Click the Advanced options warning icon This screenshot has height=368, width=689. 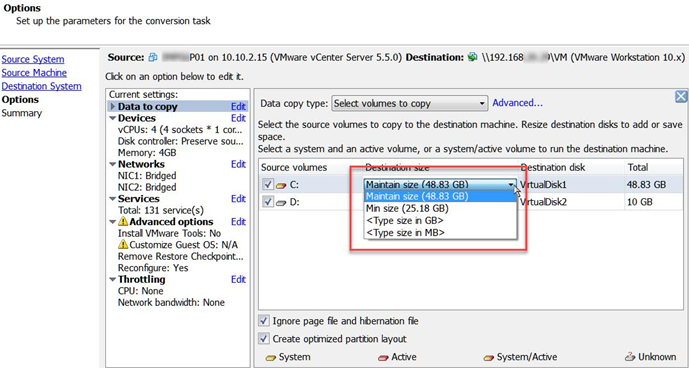[x=123, y=222]
